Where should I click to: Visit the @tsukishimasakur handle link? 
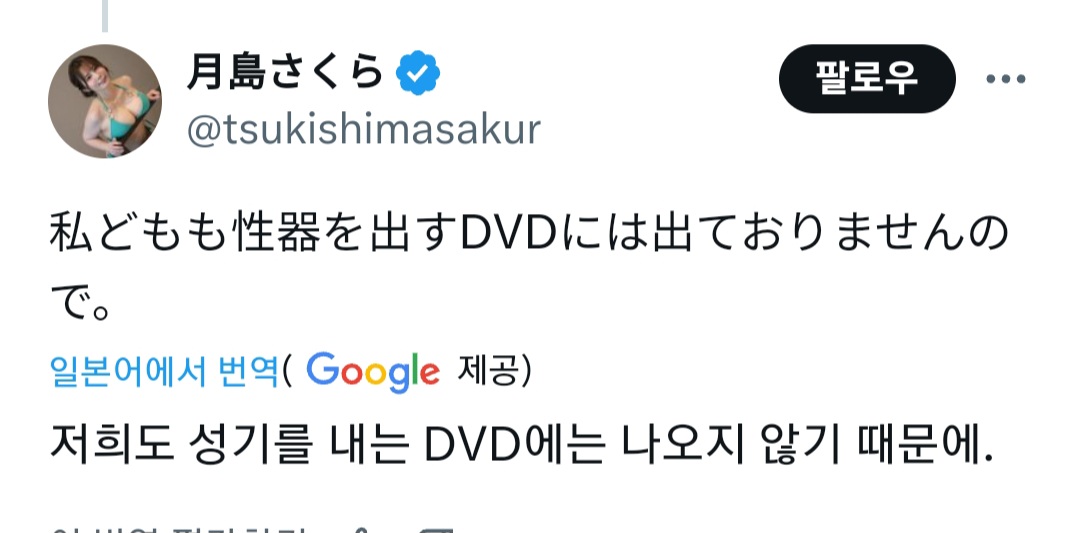(x=364, y=129)
